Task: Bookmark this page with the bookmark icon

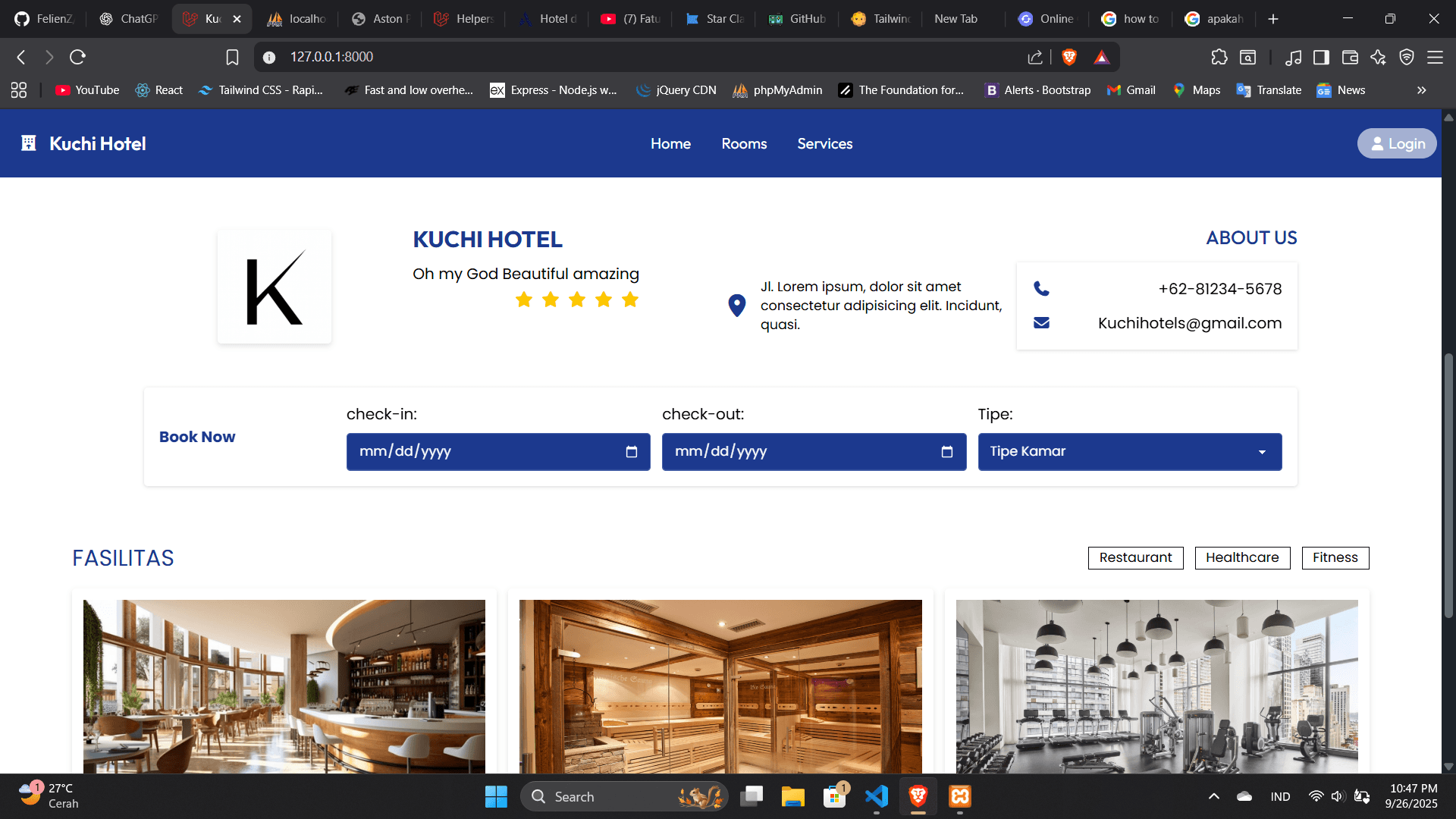Action: point(232,57)
